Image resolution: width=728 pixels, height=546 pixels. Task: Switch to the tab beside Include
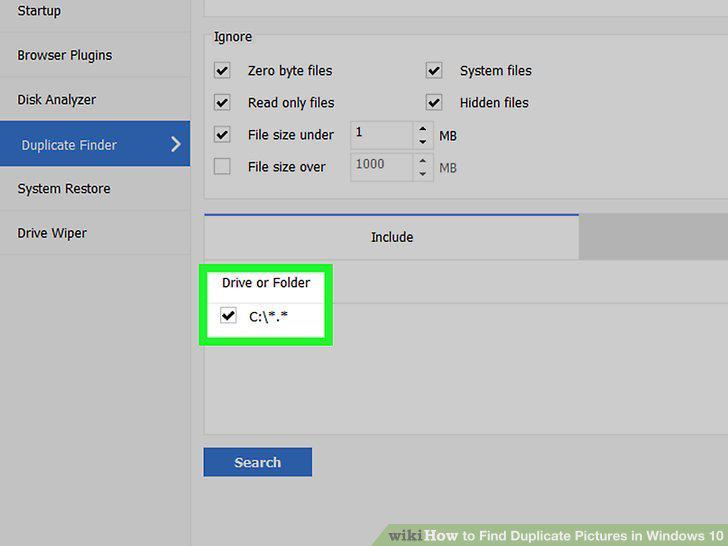653,237
